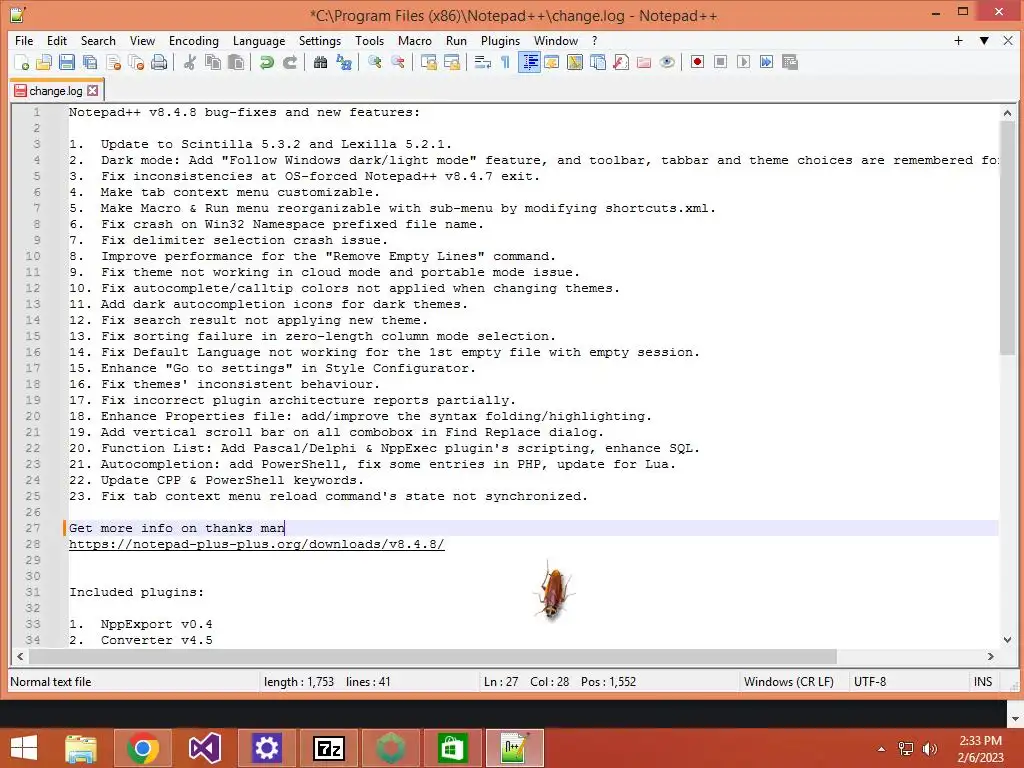Toggle word wrap toolbar button
Image resolution: width=1024 pixels, height=768 pixels.
coord(483,62)
